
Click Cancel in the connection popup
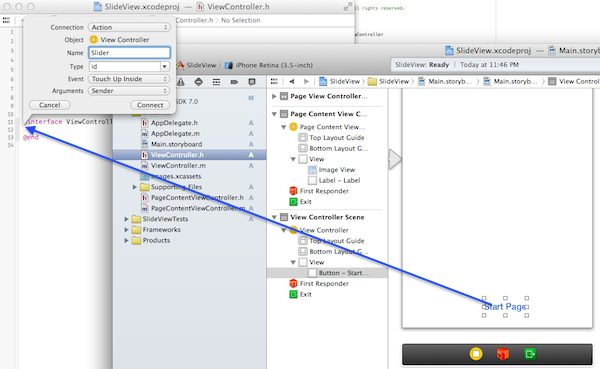point(50,105)
